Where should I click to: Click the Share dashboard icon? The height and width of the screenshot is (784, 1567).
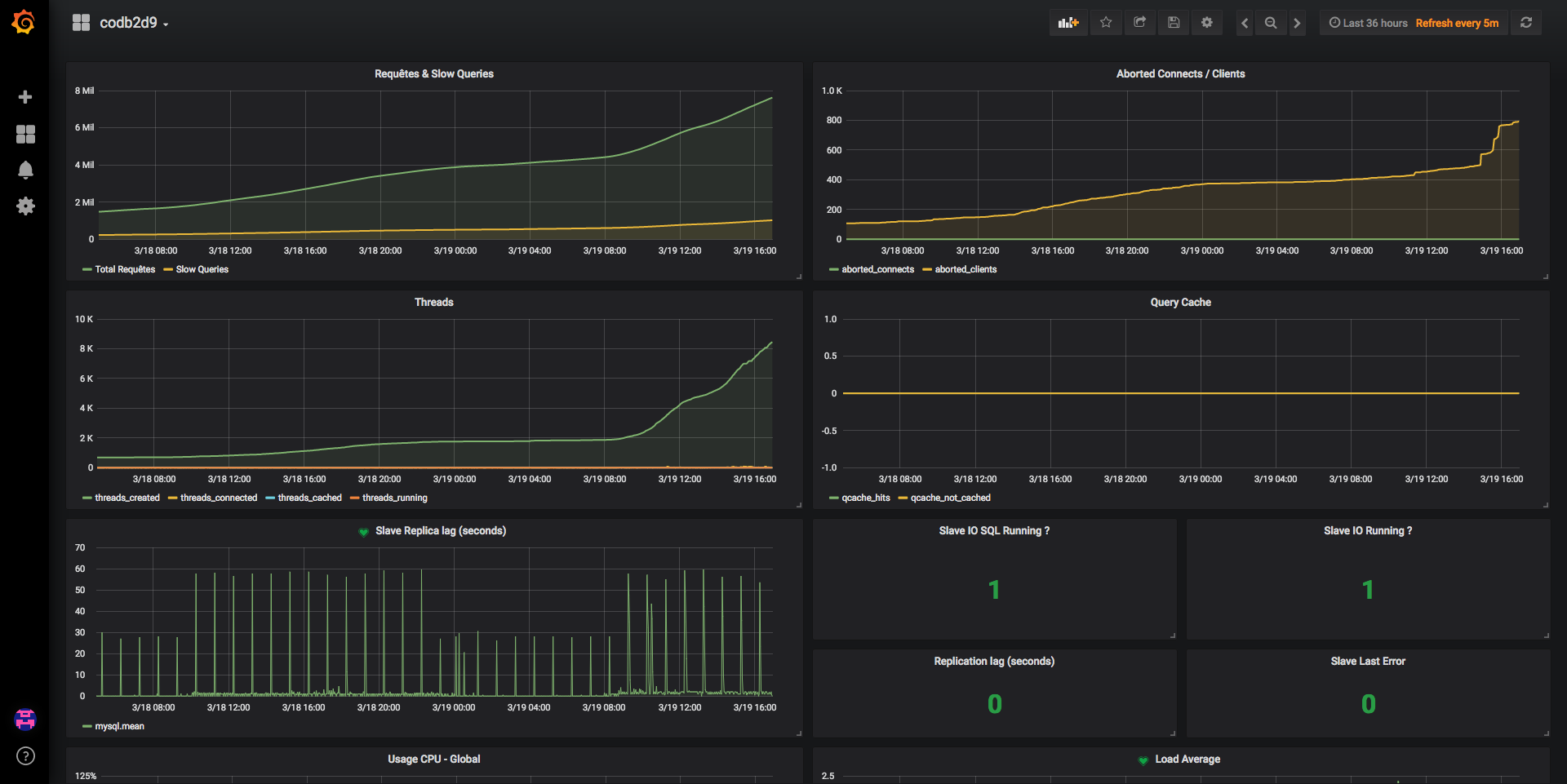(x=1140, y=23)
